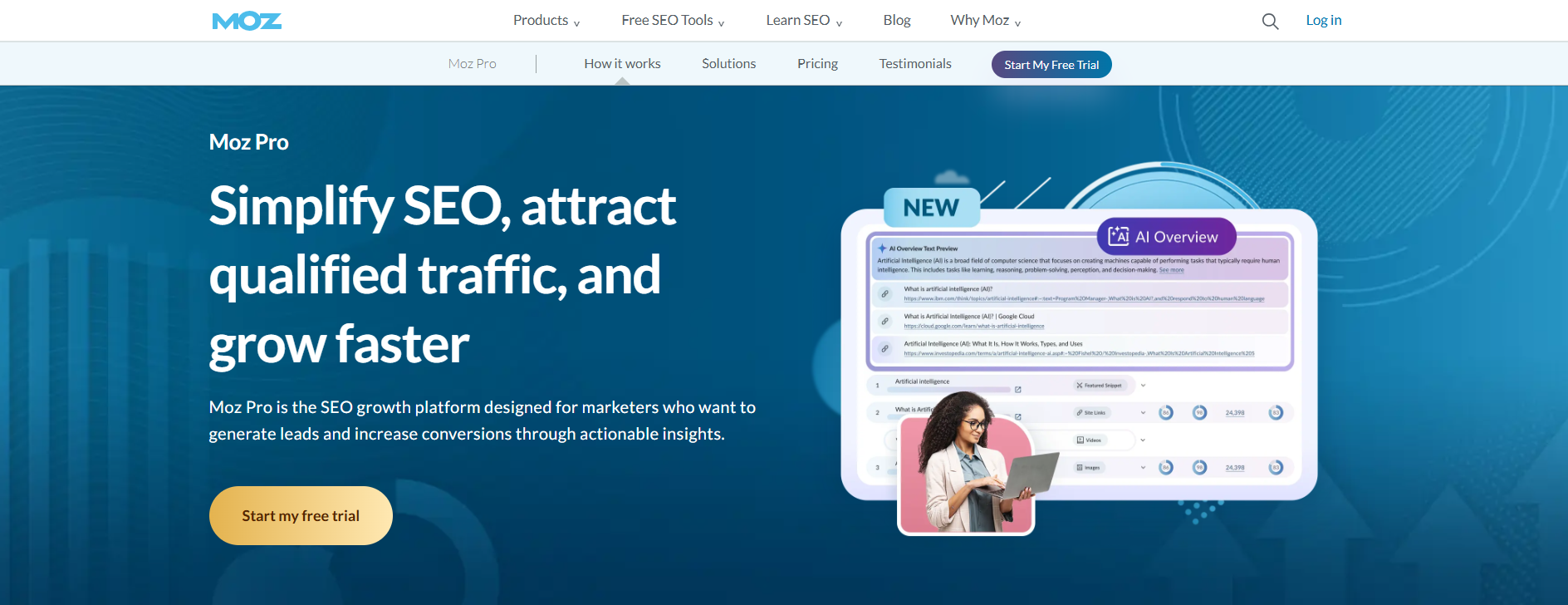Open the Blog page

897,20
